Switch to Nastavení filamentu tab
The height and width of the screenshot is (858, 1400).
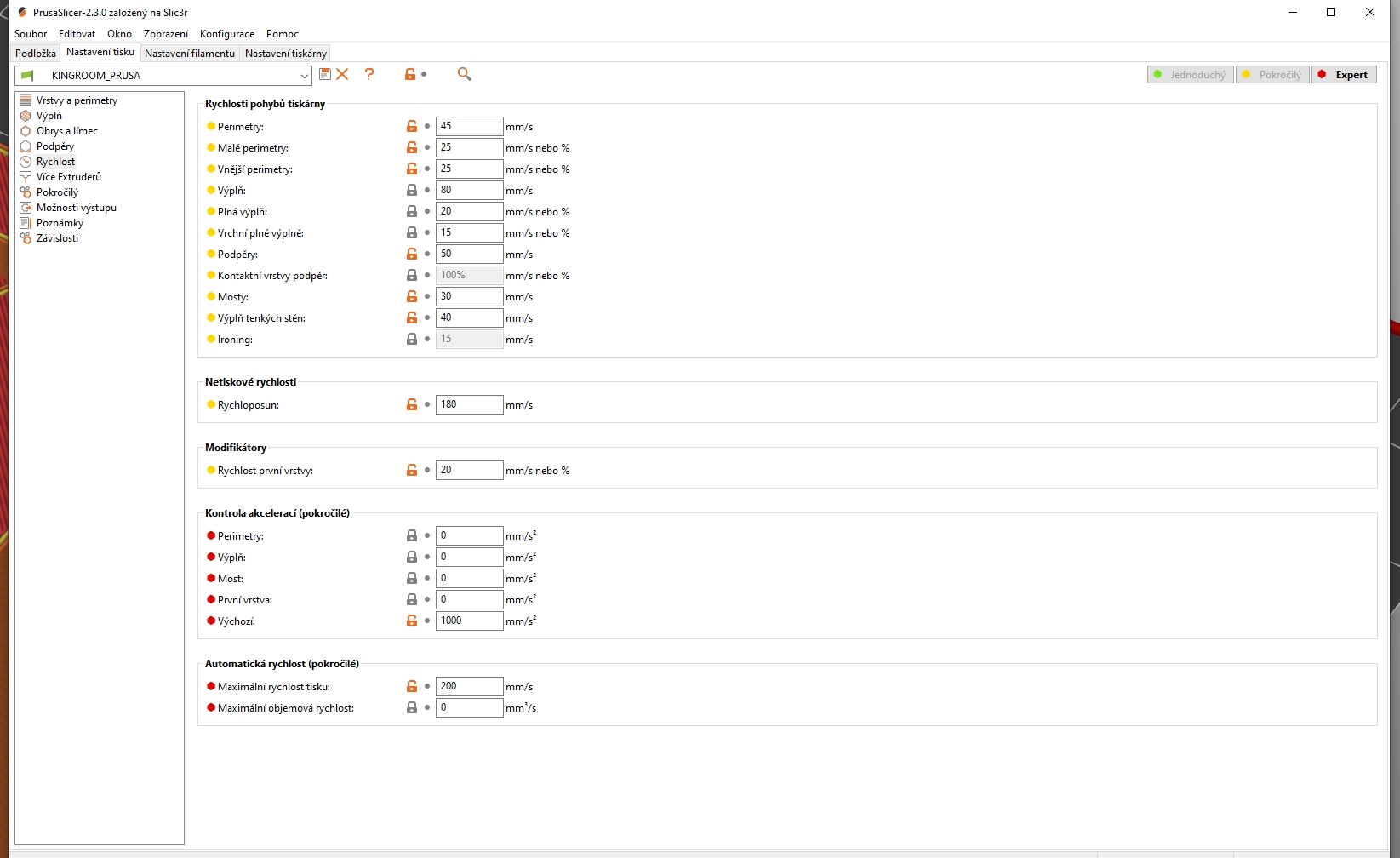[x=190, y=53]
